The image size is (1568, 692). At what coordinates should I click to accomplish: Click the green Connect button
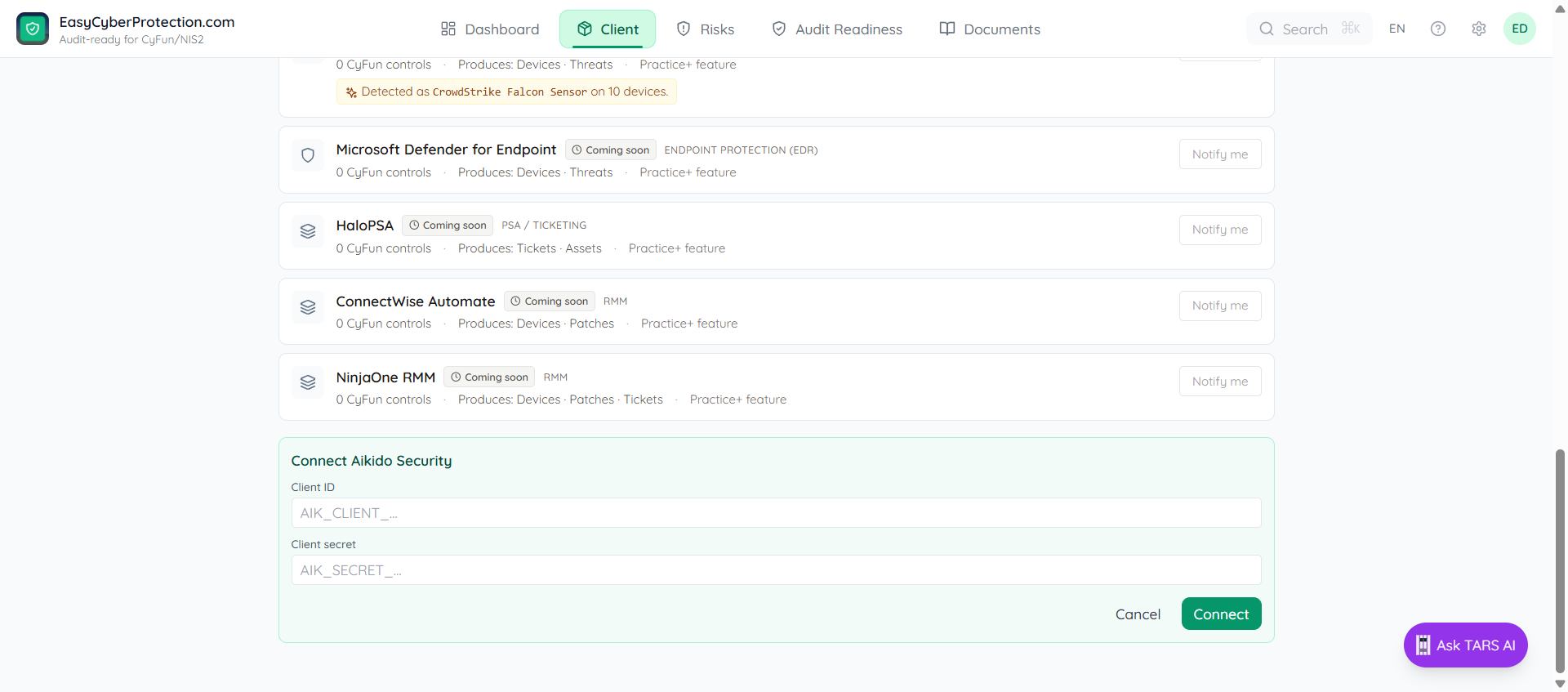1221,614
